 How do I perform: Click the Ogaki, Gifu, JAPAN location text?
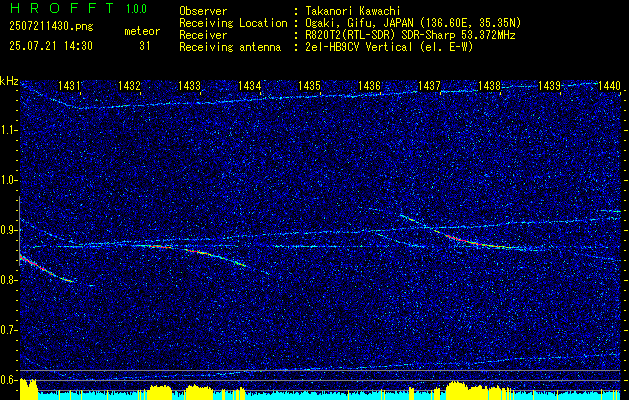click(x=412, y=23)
